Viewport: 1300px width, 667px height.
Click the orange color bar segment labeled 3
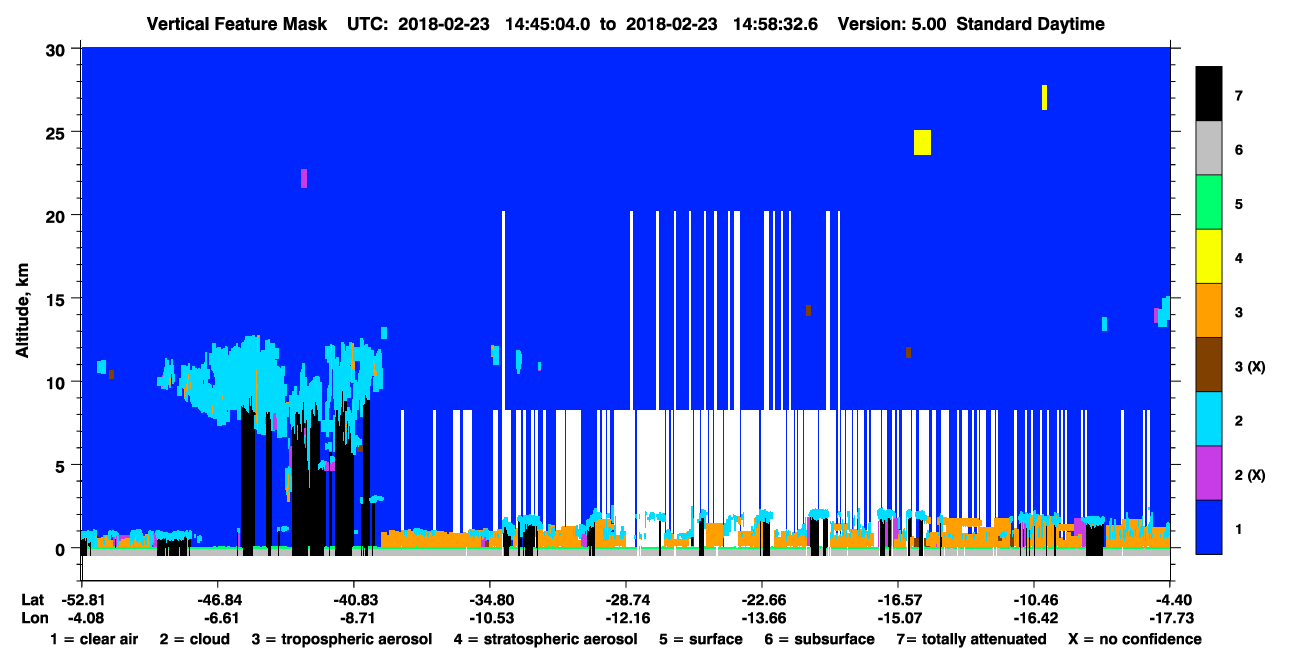click(1209, 310)
